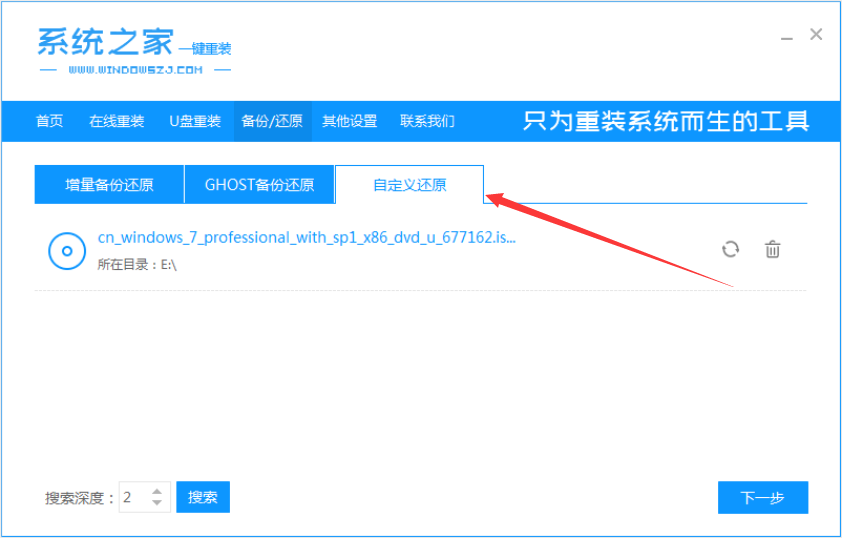
Task: Select the 备份/还原 menu item
Action: 271,121
